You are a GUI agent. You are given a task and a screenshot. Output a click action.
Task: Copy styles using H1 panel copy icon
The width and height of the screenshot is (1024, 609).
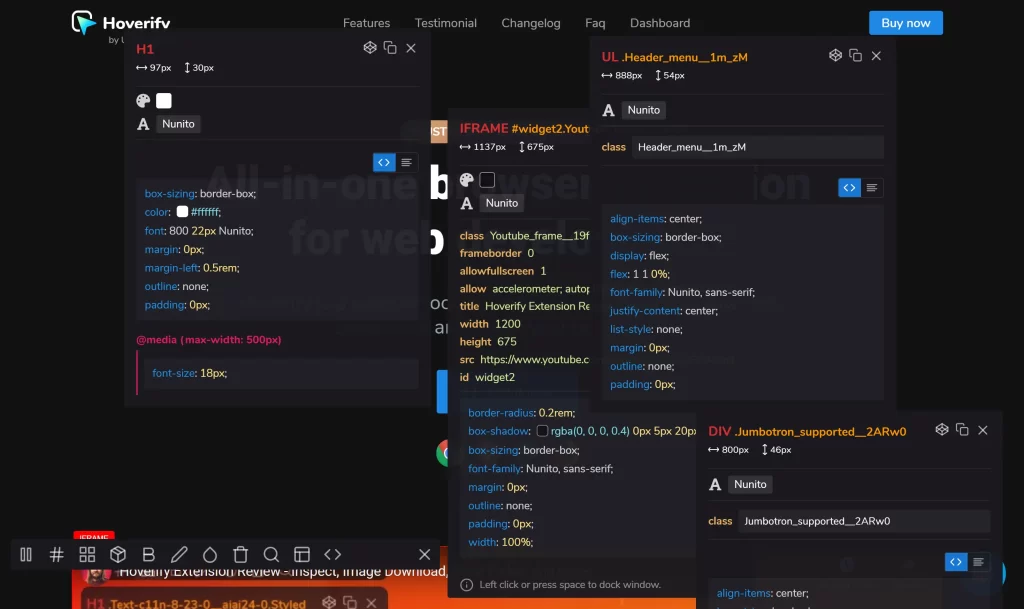coord(390,48)
